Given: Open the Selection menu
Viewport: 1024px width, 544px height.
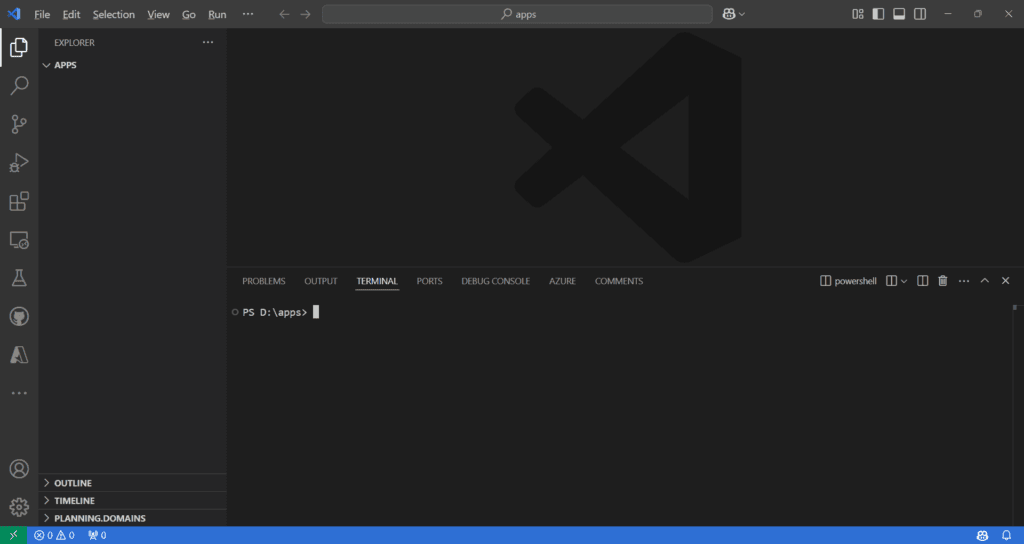Looking at the screenshot, I should [x=114, y=14].
